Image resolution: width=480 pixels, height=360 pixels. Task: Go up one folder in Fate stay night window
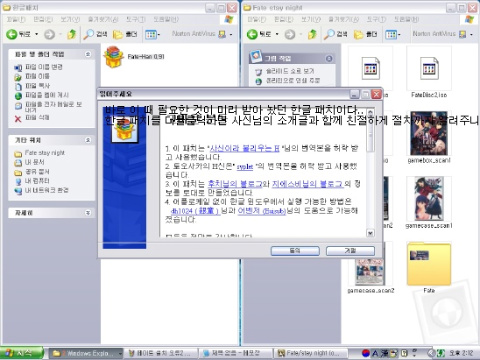pyautogui.click(x=312, y=34)
